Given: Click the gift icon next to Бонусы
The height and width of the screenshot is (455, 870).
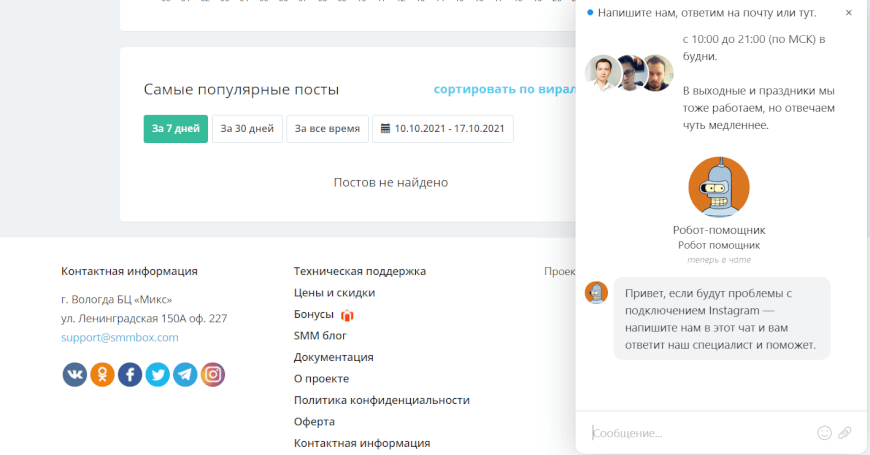Looking at the screenshot, I should [347, 315].
